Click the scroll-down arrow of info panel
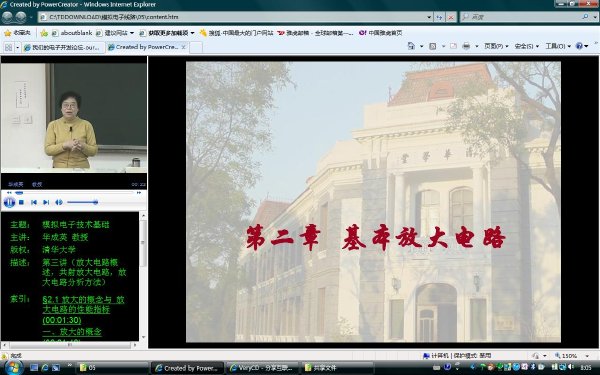 coord(143,337)
